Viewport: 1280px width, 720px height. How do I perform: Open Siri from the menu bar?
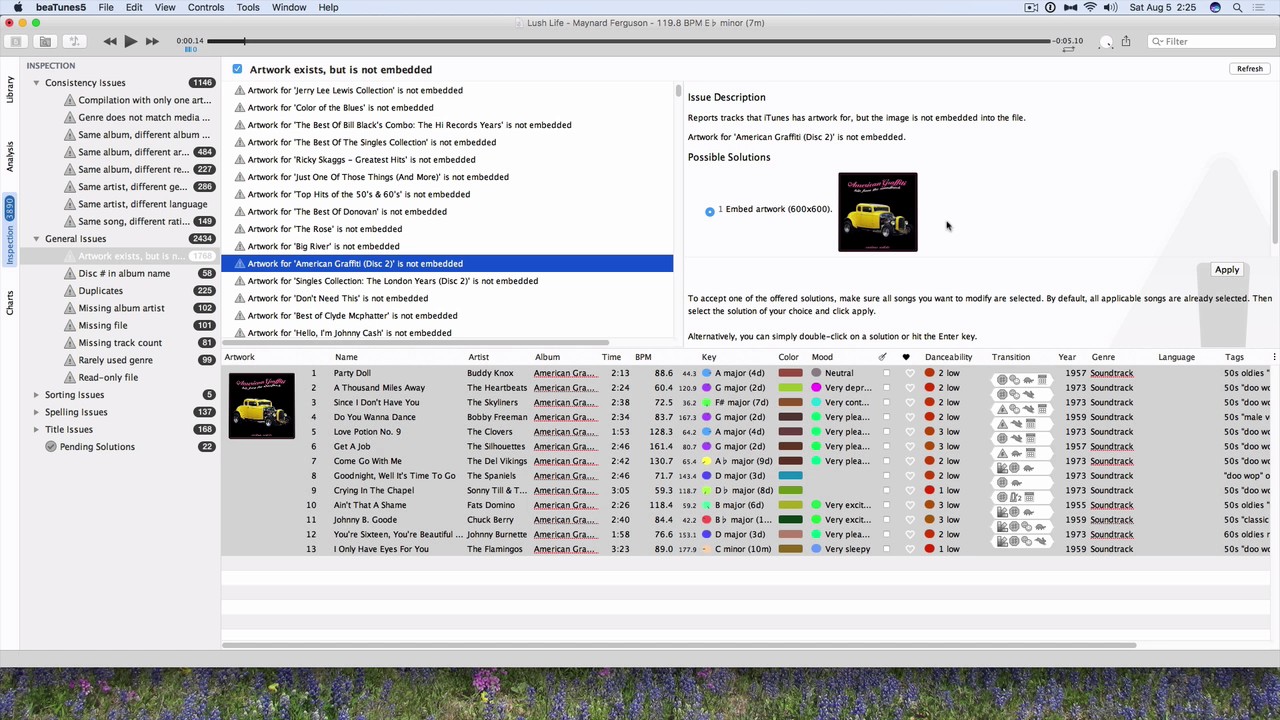pyautogui.click(x=1215, y=7)
